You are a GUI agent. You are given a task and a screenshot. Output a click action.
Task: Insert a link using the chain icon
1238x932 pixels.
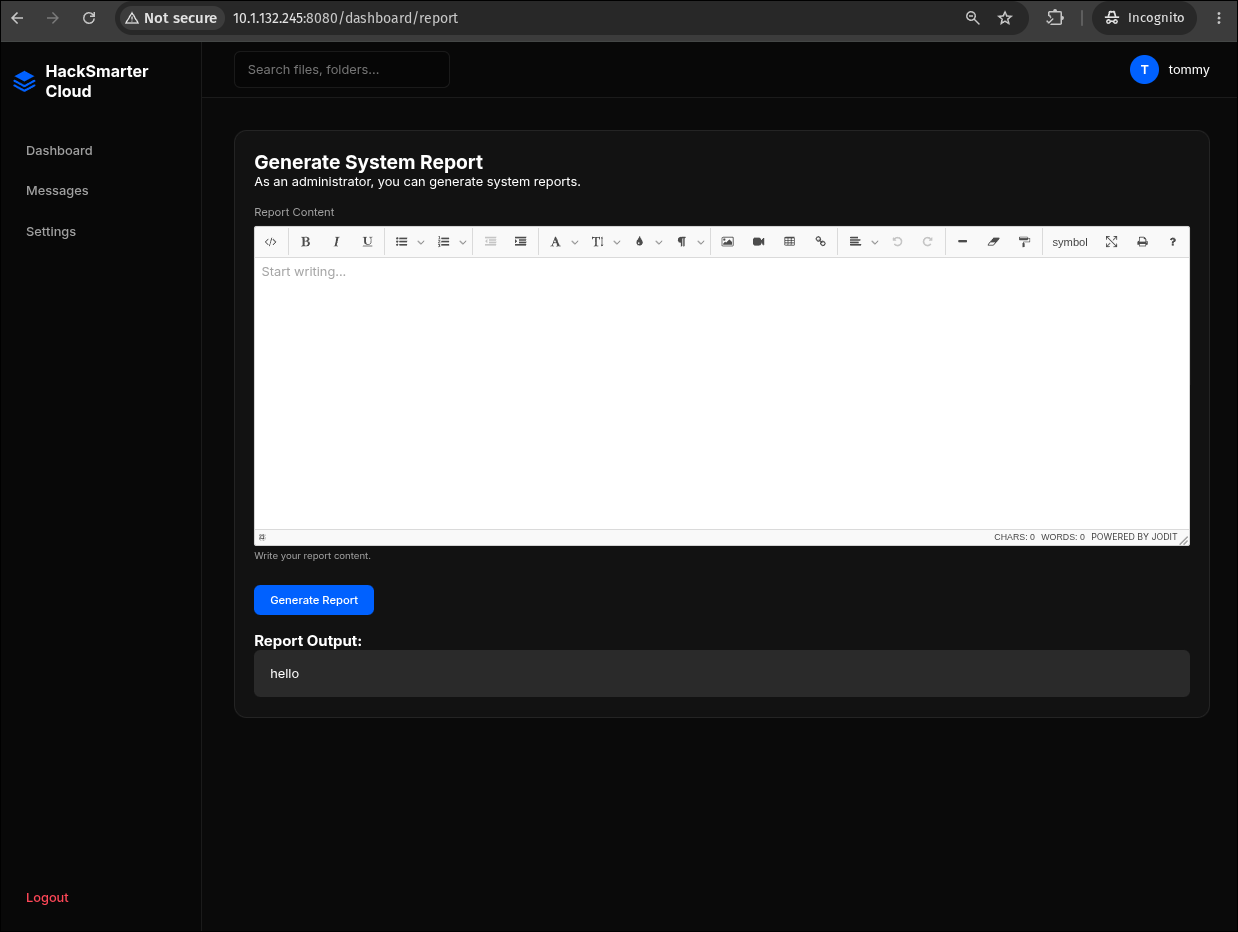point(820,242)
